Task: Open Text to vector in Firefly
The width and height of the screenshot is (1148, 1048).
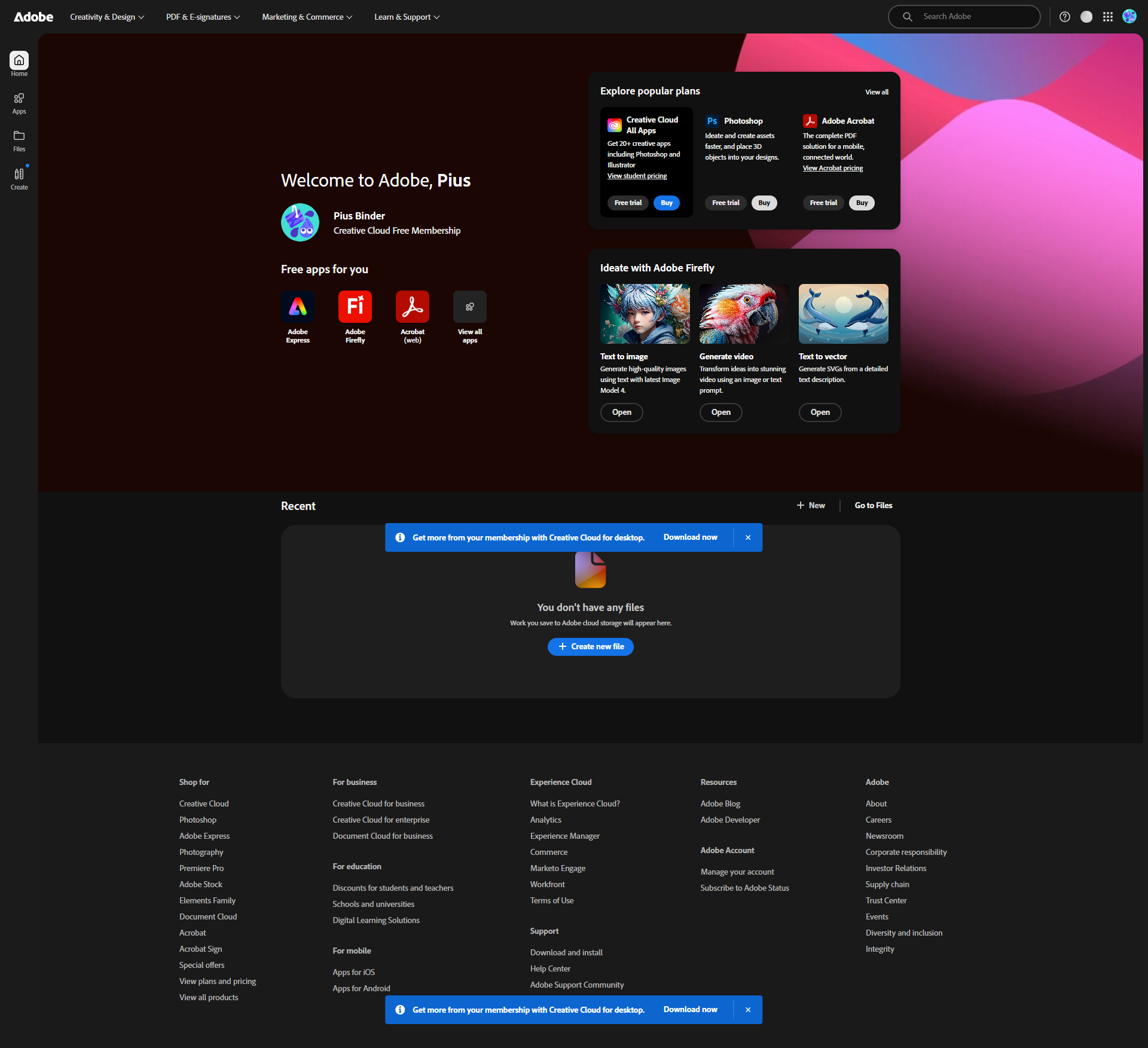Action: pyautogui.click(x=820, y=413)
